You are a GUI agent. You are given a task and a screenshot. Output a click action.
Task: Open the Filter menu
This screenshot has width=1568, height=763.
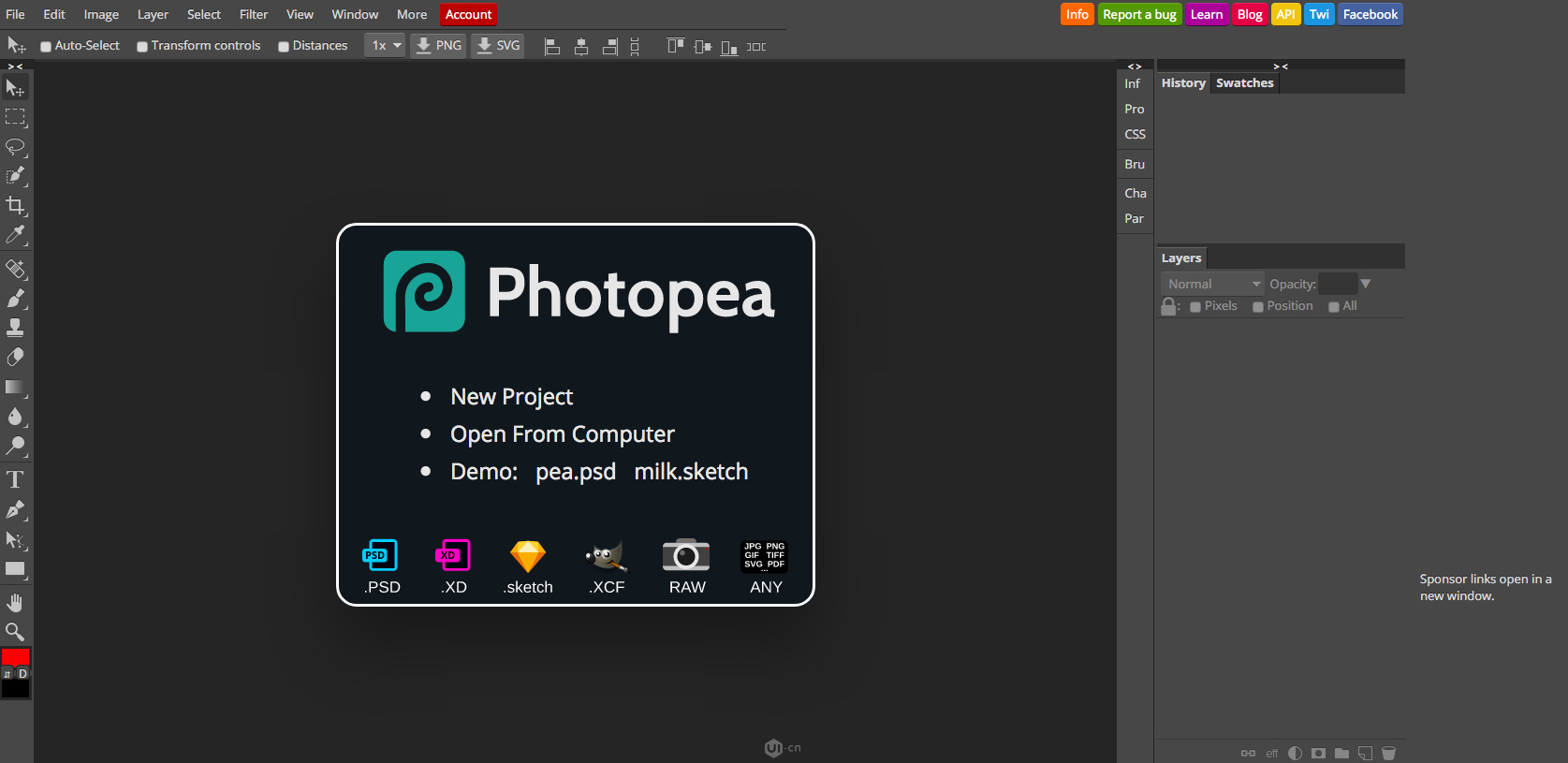(x=254, y=14)
